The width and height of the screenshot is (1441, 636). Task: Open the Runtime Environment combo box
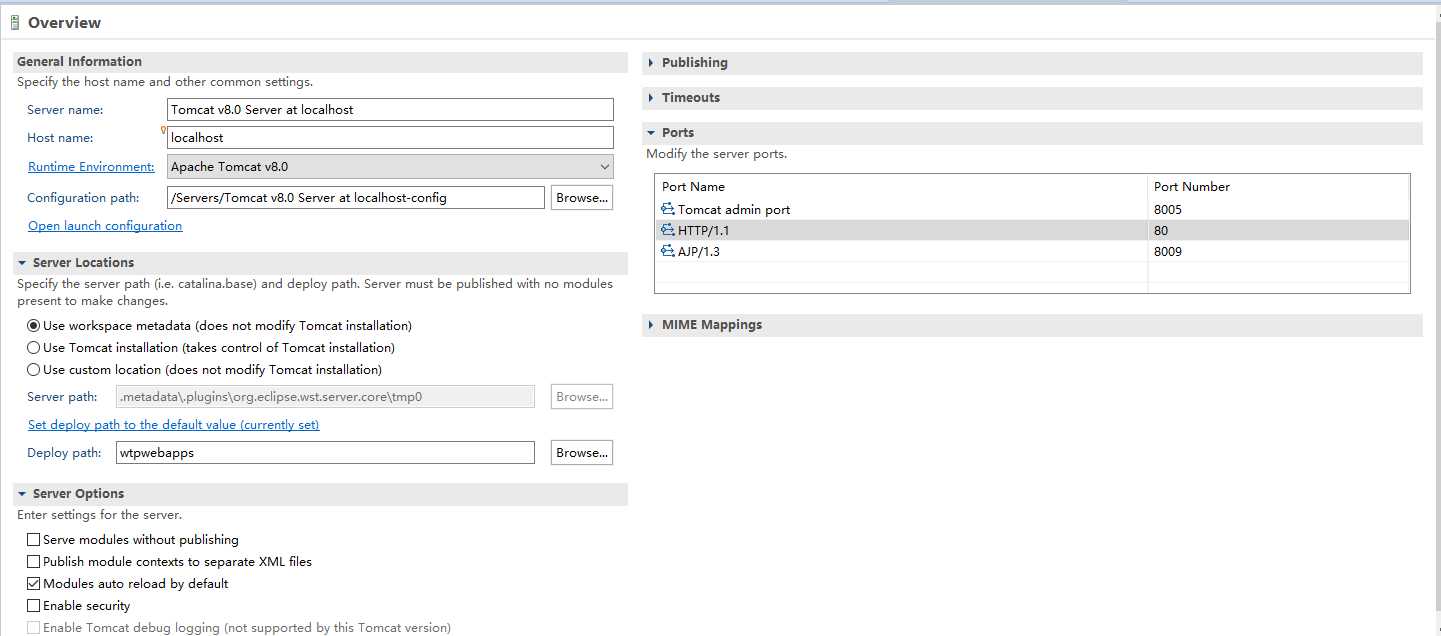pos(390,166)
